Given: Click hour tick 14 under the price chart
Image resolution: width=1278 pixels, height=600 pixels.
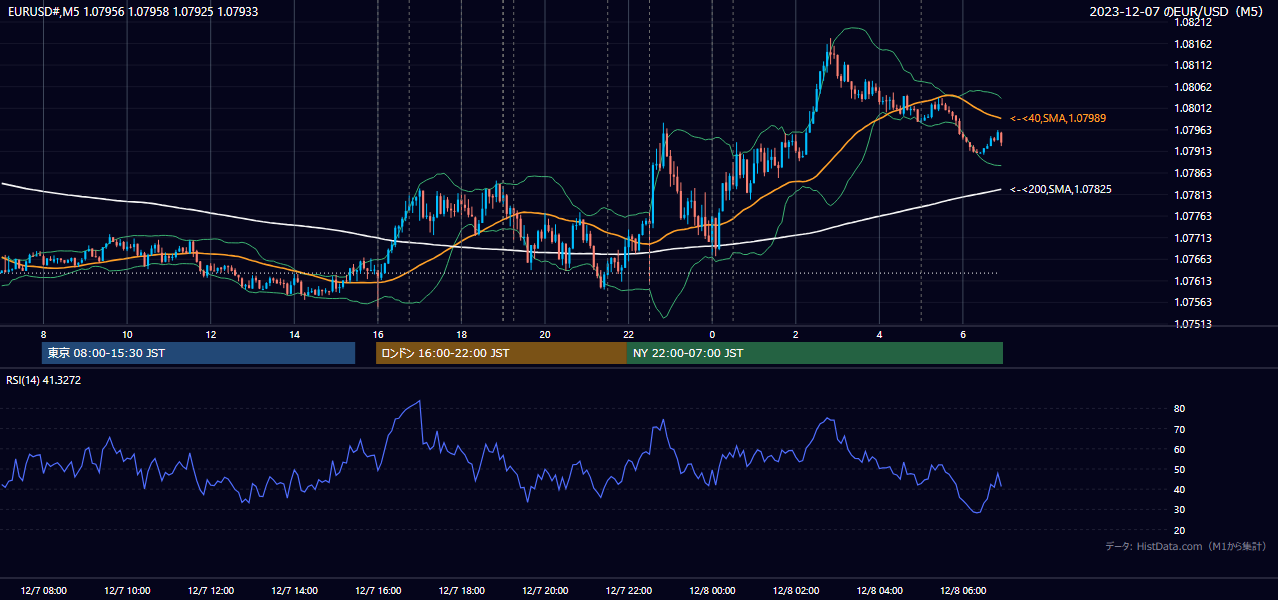Looking at the screenshot, I should (294, 334).
